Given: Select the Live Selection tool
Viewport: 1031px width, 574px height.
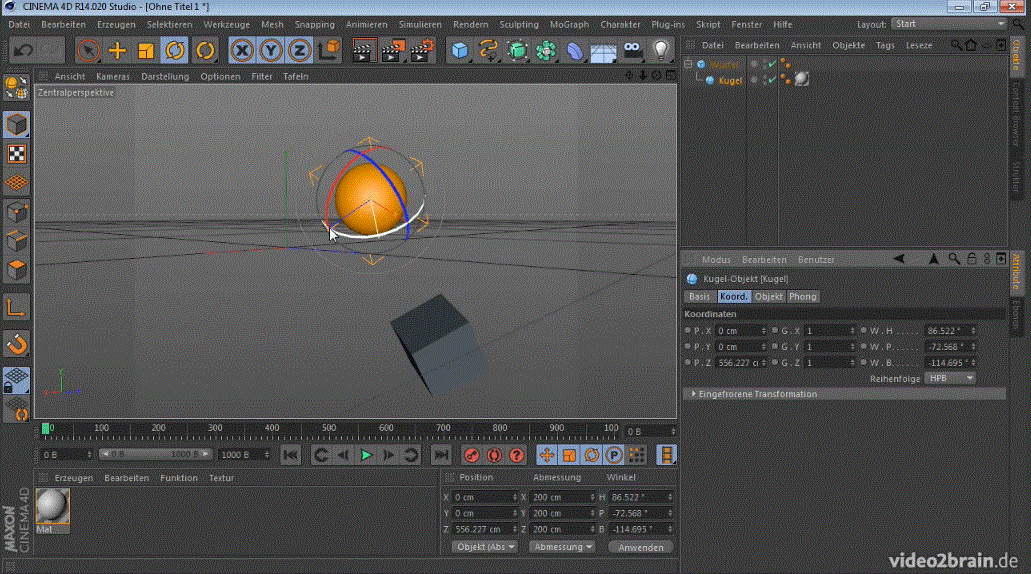Looking at the screenshot, I should point(88,51).
